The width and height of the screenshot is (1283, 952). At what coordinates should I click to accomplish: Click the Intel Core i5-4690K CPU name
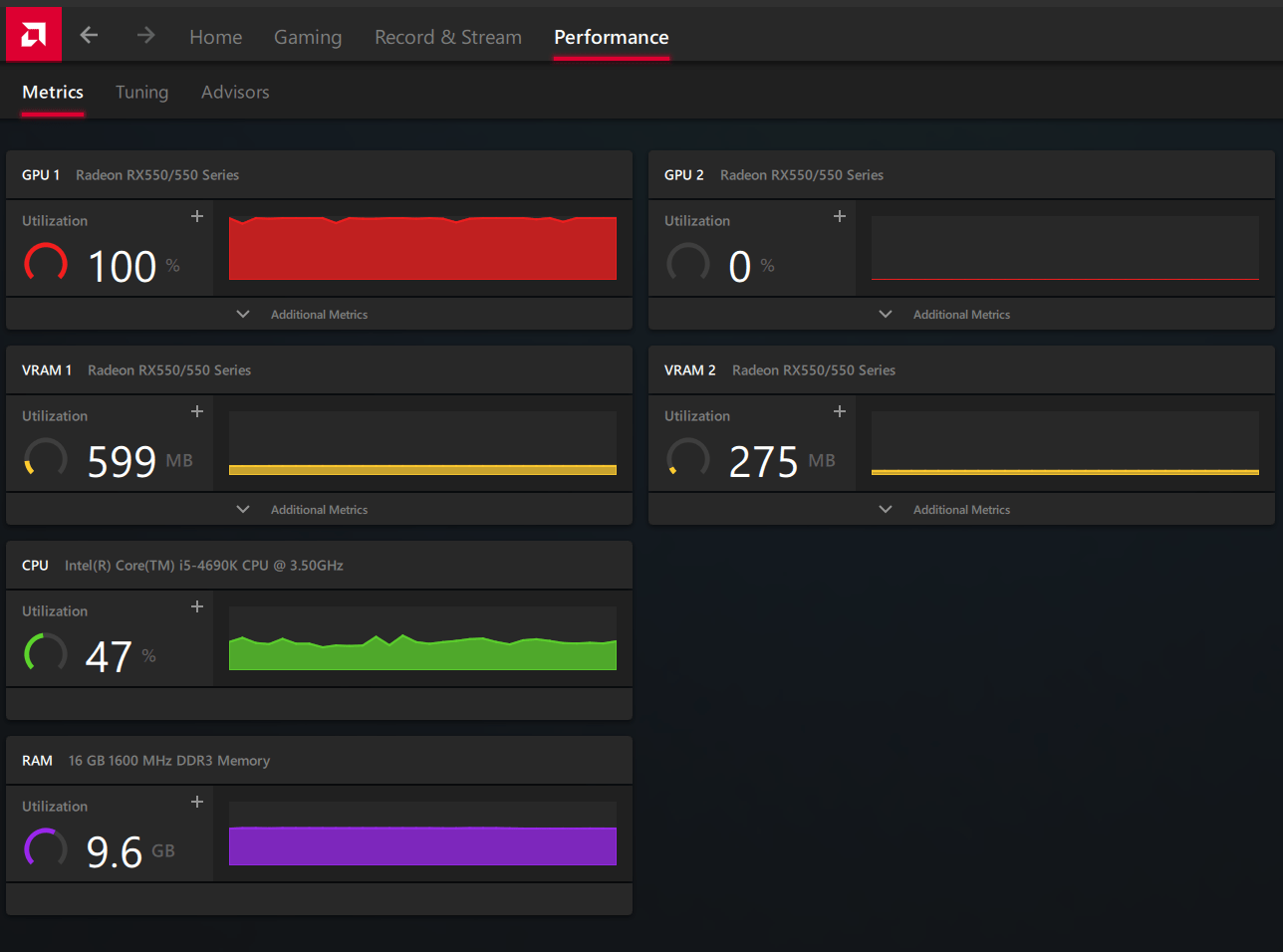[x=204, y=565]
